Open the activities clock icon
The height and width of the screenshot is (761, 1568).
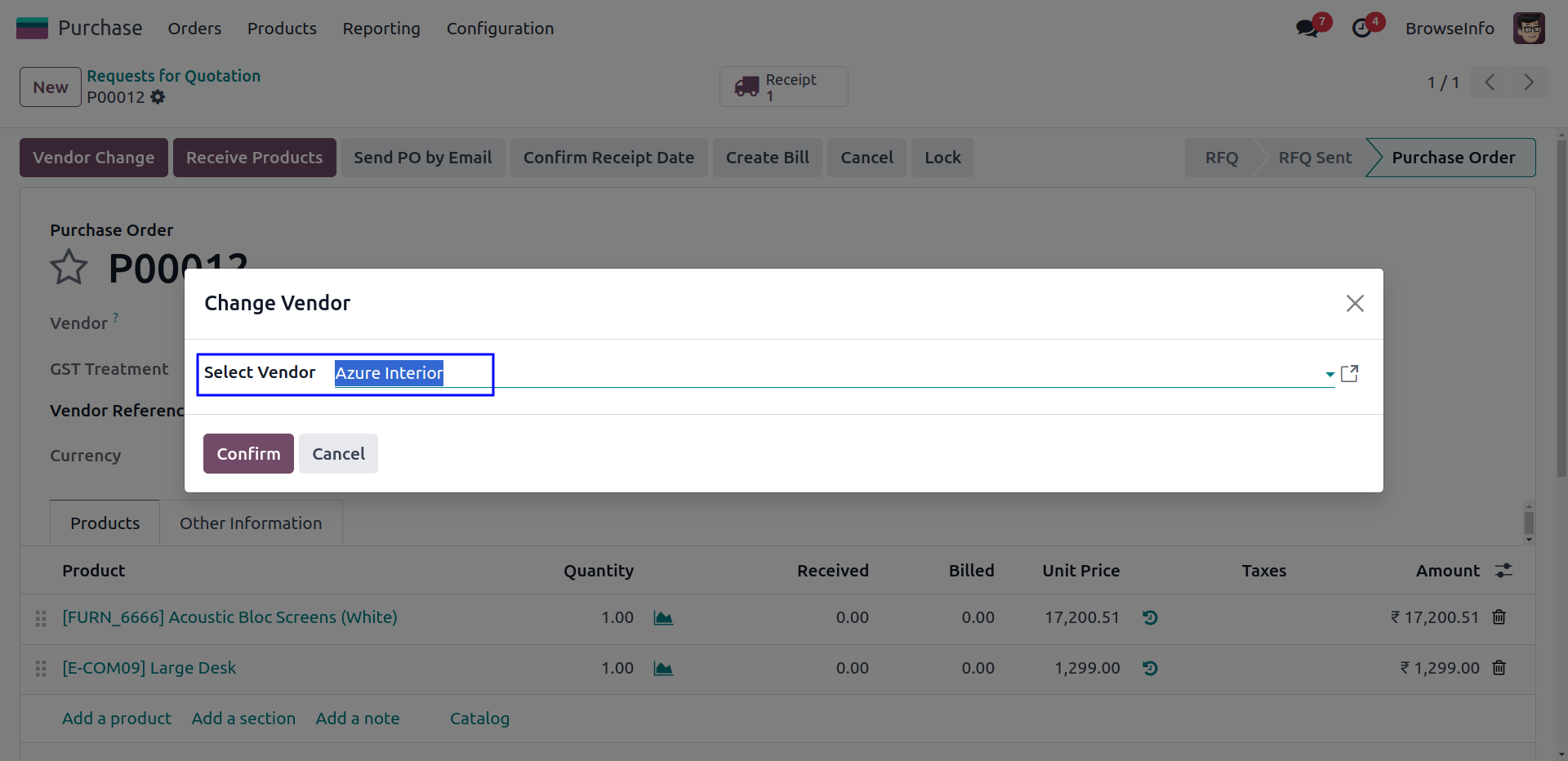[x=1361, y=29]
